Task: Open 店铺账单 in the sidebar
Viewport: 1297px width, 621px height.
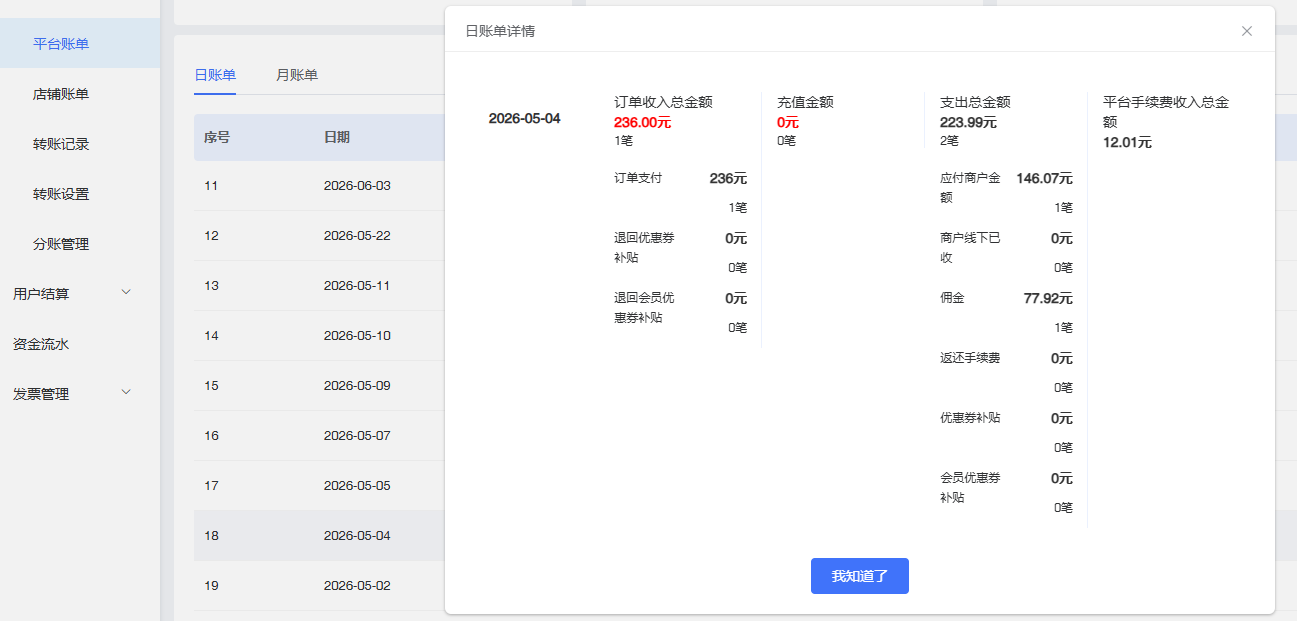Action: coord(80,93)
